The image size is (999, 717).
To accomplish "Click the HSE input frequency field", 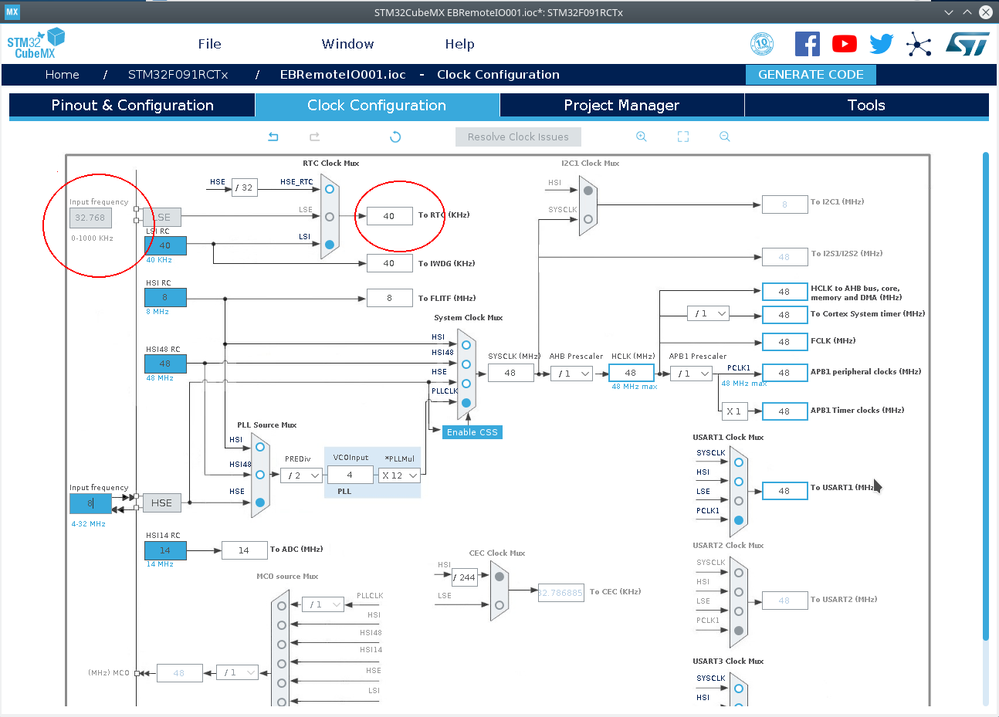I will [x=90, y=503].
